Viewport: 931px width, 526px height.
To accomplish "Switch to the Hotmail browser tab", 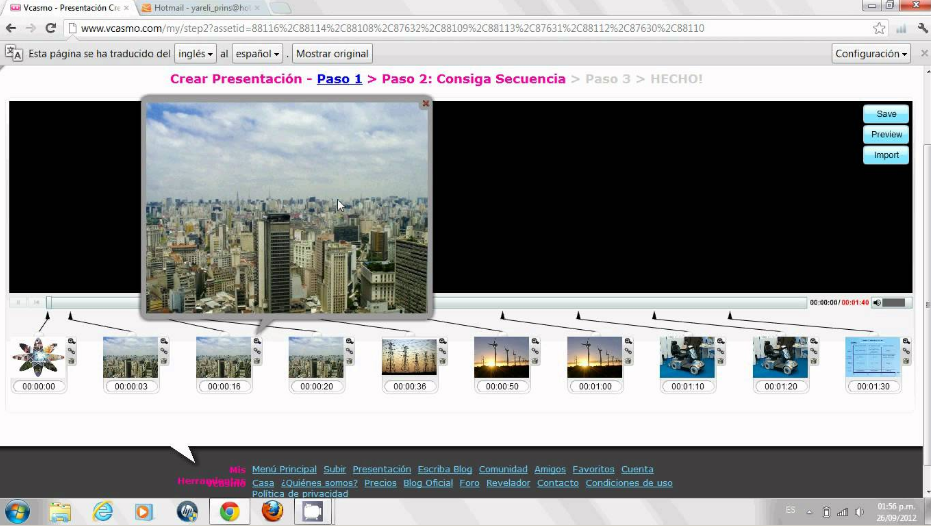I will pos(200,8).
